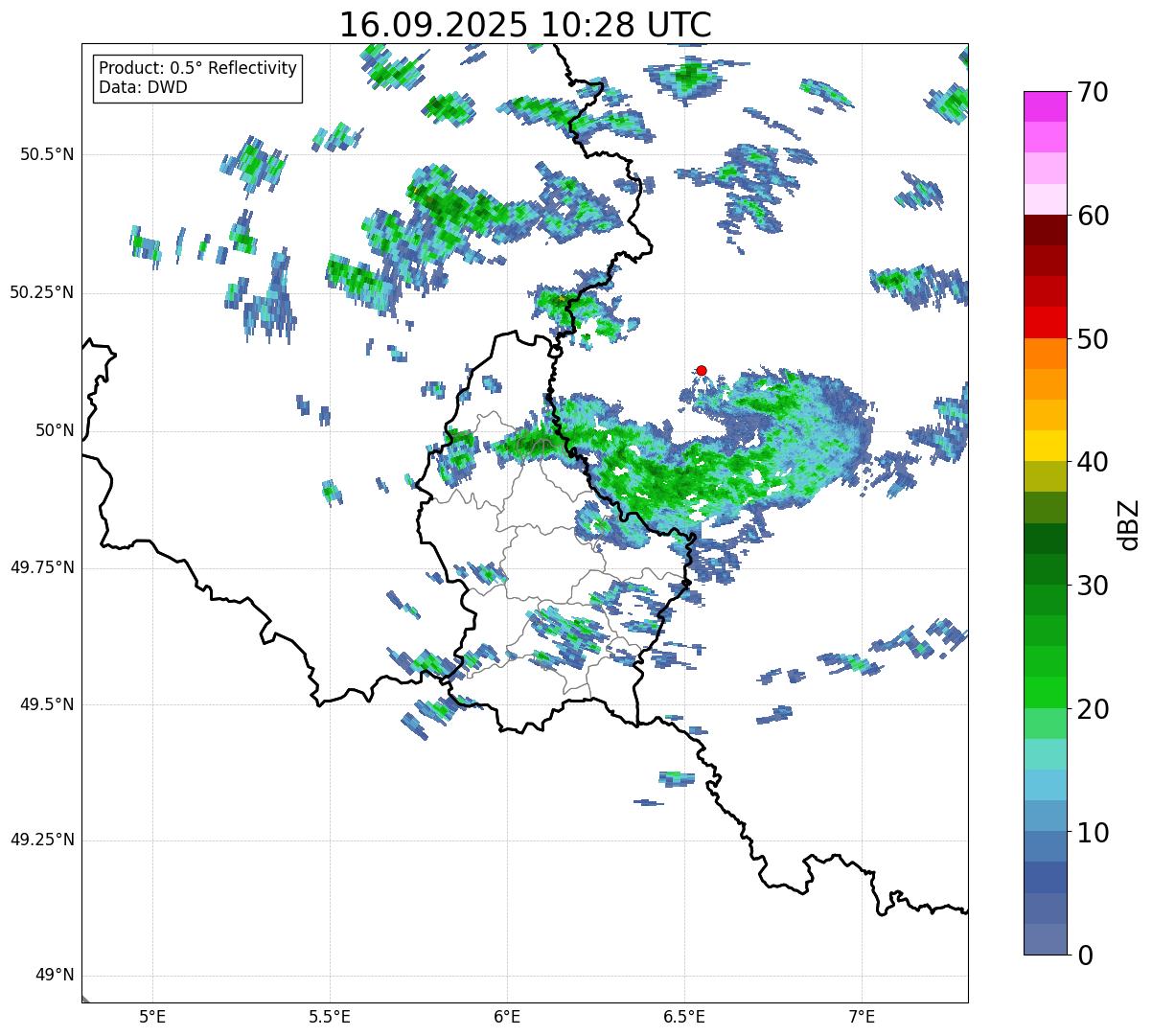The width and height of the screenshot is (1152, 1036).
Task: Click the latitude label 49.5°N
Action: [x=47, y=704]
